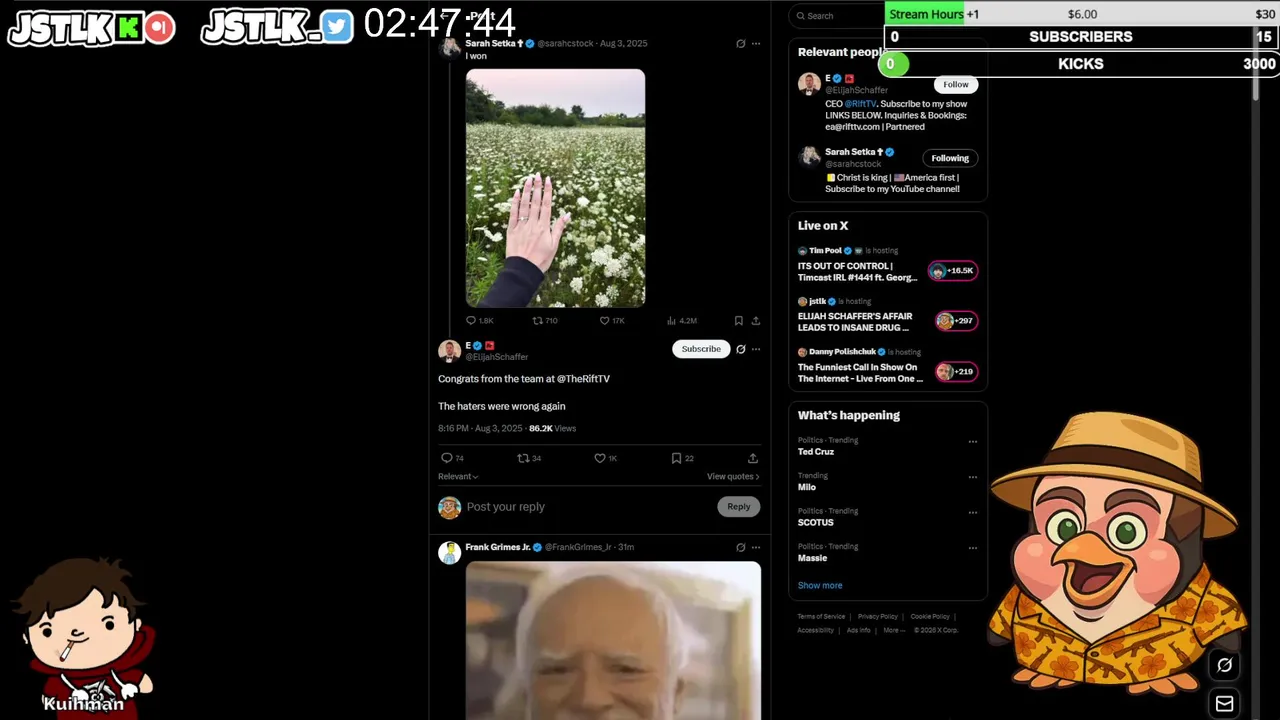Open more options on Frank Grimes Jr. post
The image size is (1280, 720).
(756, 547)
